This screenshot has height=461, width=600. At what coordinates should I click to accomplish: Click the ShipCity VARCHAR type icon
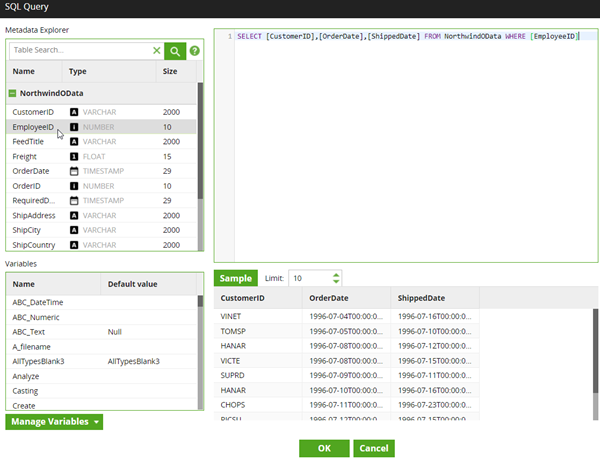[x=74, y=230]
